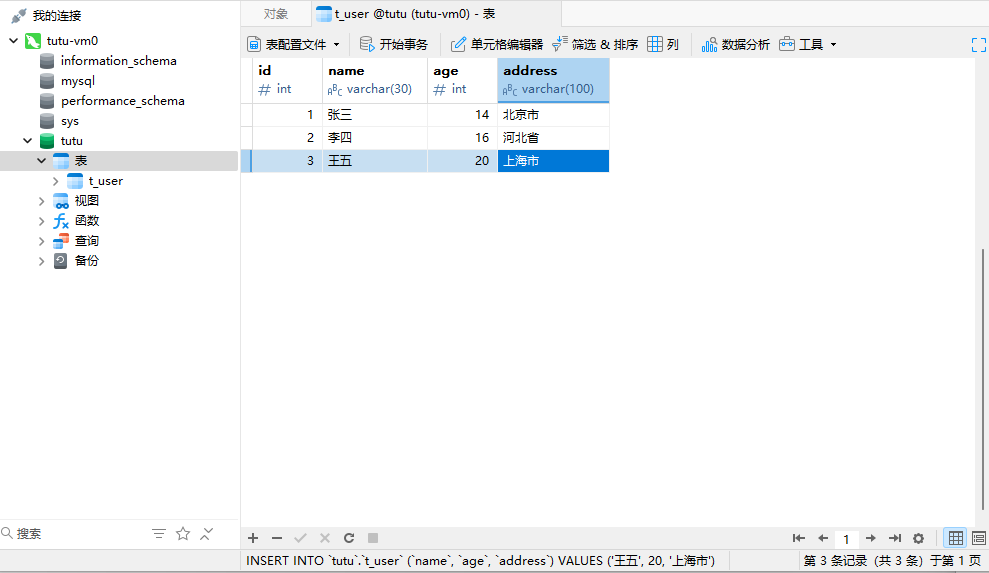Viewport: 989px width, 573px height.
Task: Collapse the 表 tables node
Action: (x=41, y=161)
